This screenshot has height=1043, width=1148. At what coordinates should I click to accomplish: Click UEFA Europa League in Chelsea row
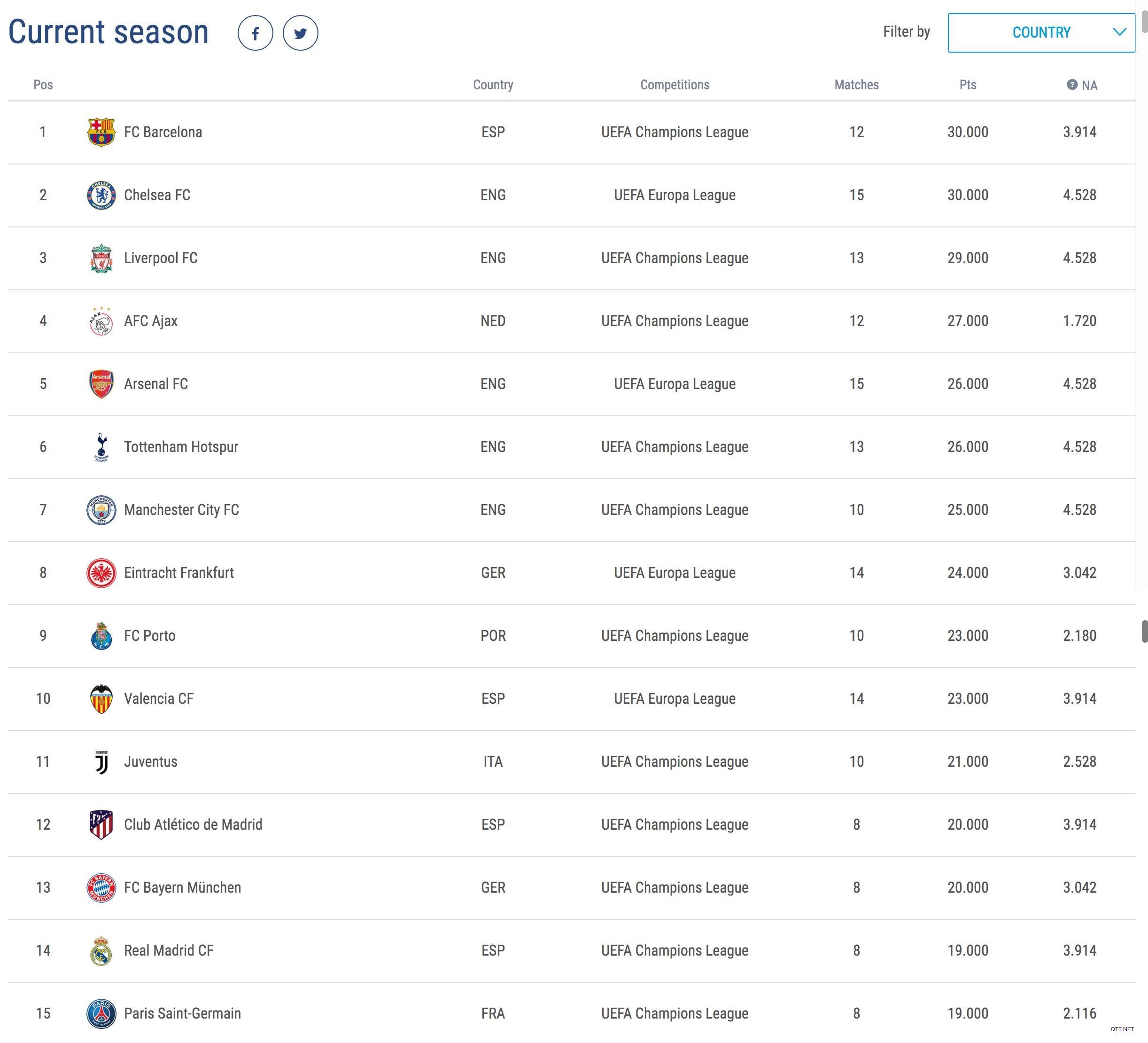pyautogui.click(x=675, y=195)
